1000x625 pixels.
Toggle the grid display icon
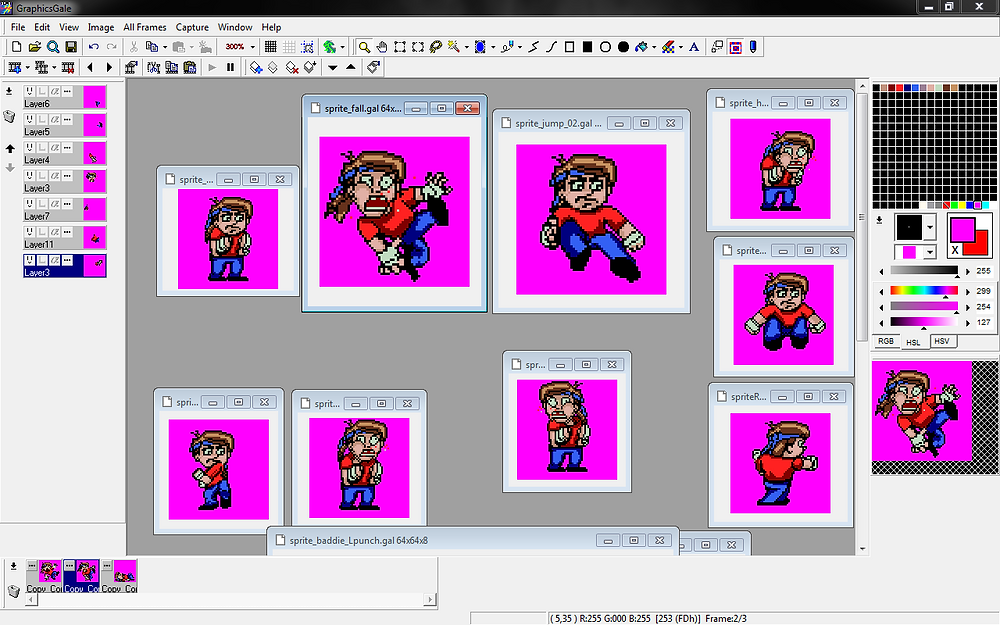(270, 47)
